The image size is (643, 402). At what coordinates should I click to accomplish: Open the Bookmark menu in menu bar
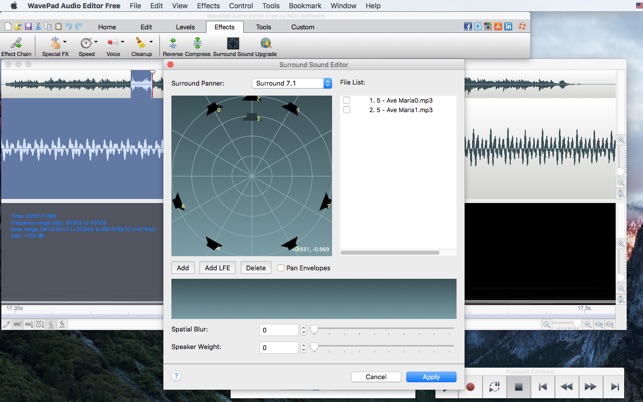pos(305,6)
